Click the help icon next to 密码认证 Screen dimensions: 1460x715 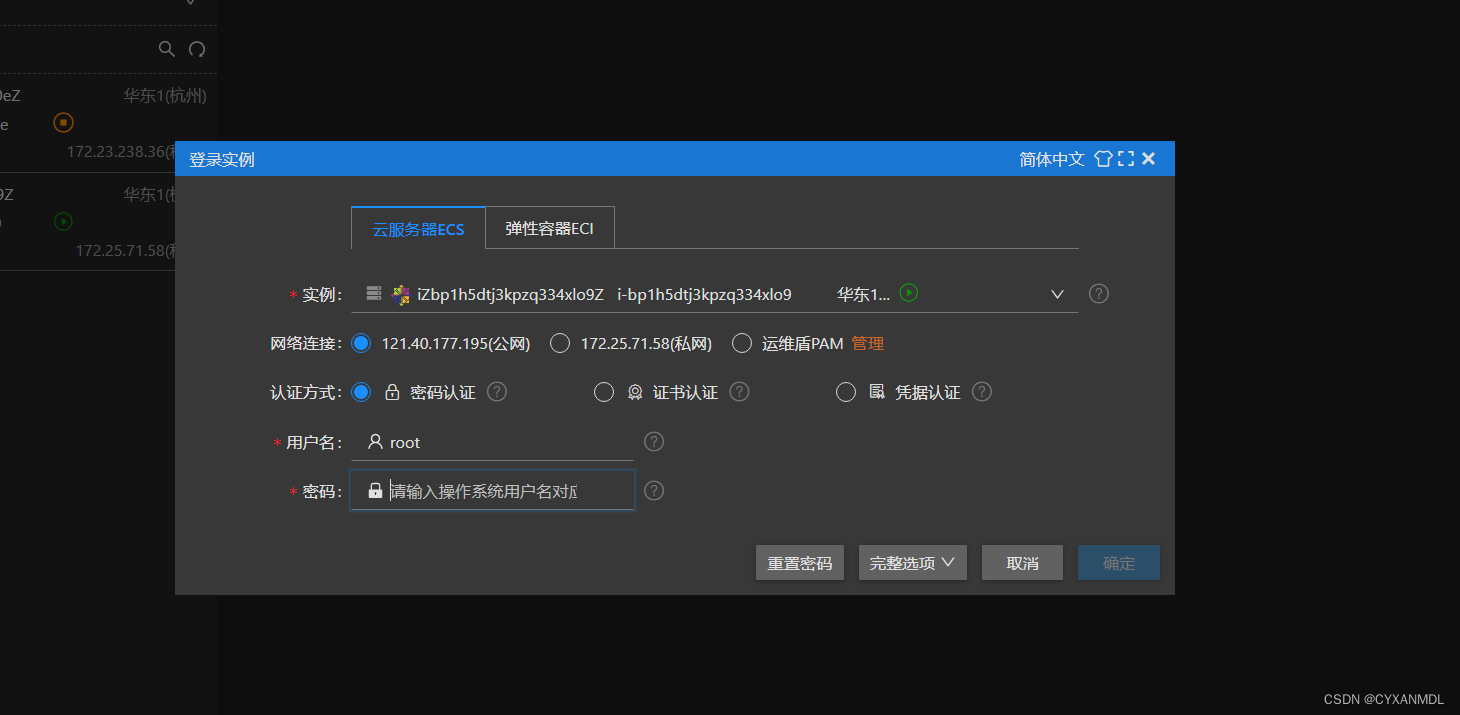point(497,392)
